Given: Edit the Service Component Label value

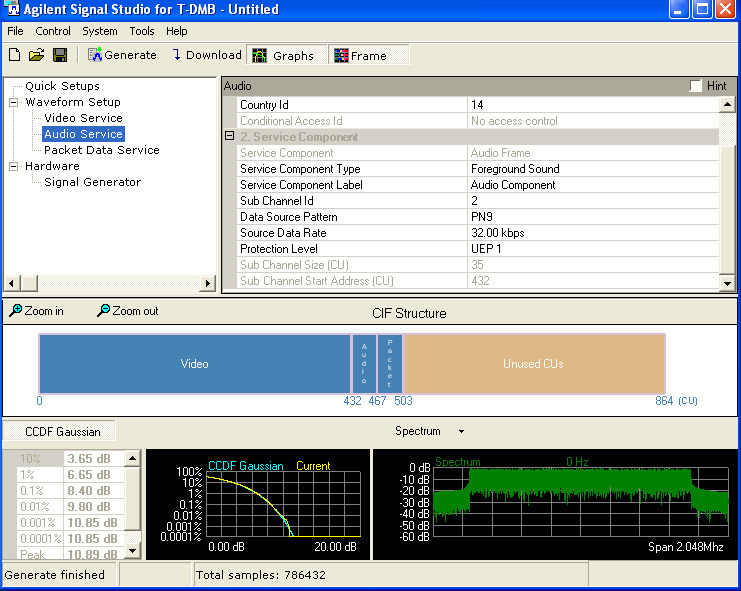Looking at the screenshot, I should pos(593,185).
